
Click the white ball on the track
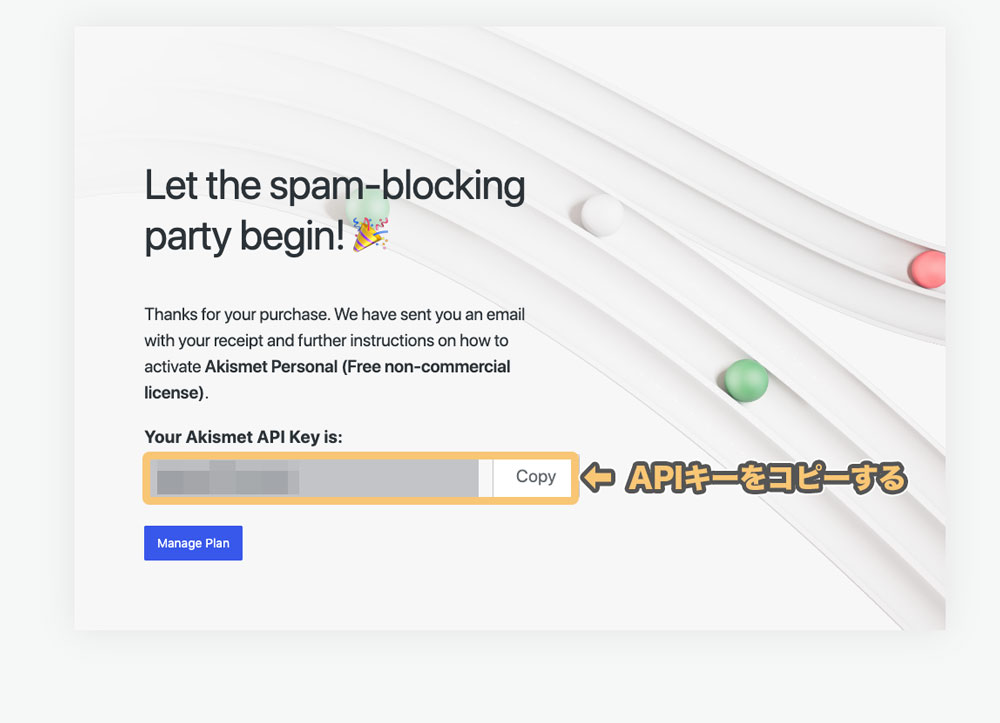coord(602,215)
